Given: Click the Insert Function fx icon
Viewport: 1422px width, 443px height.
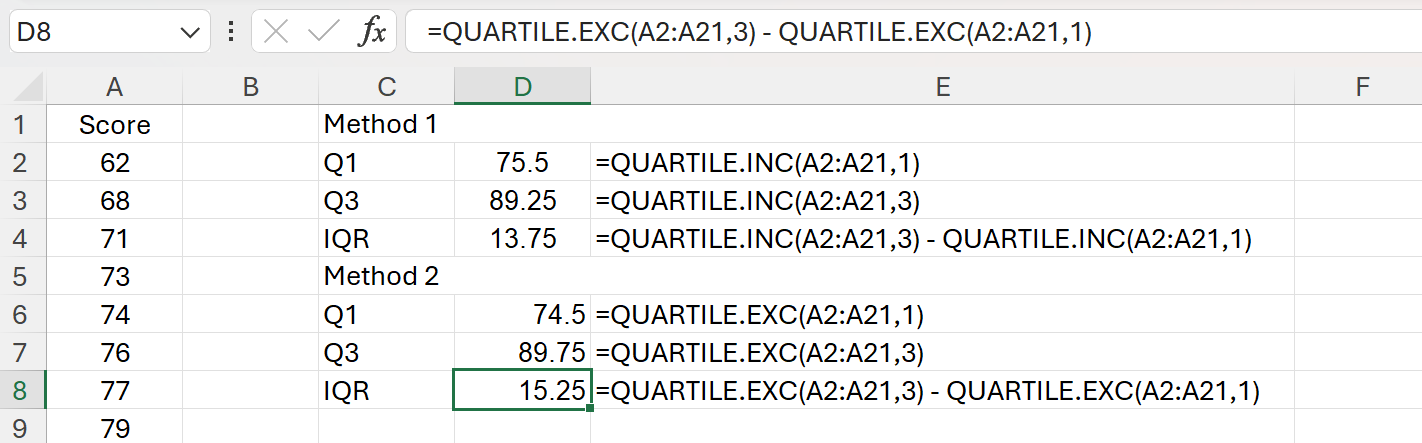Looking at the screenshot, I should [x=372, y=32].
